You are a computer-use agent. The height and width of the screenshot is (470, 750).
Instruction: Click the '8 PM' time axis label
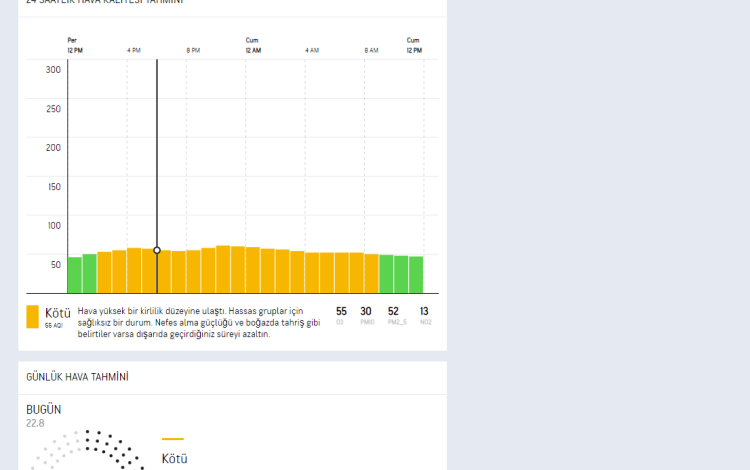pos(193,50)
